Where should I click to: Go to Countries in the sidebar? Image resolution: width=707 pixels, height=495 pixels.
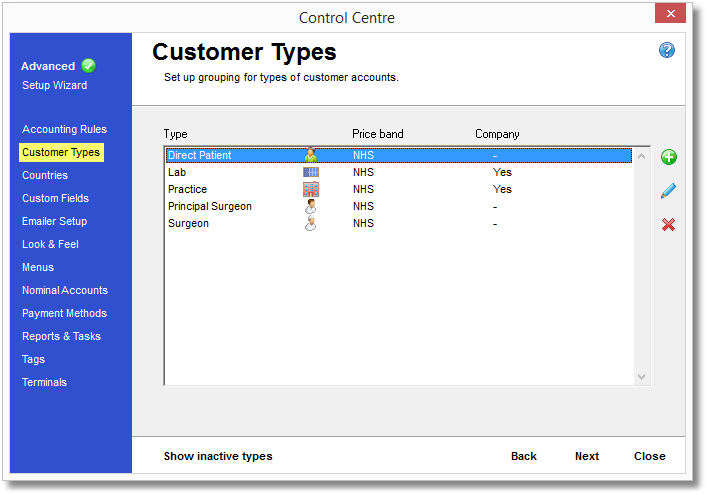coord(45,175)
